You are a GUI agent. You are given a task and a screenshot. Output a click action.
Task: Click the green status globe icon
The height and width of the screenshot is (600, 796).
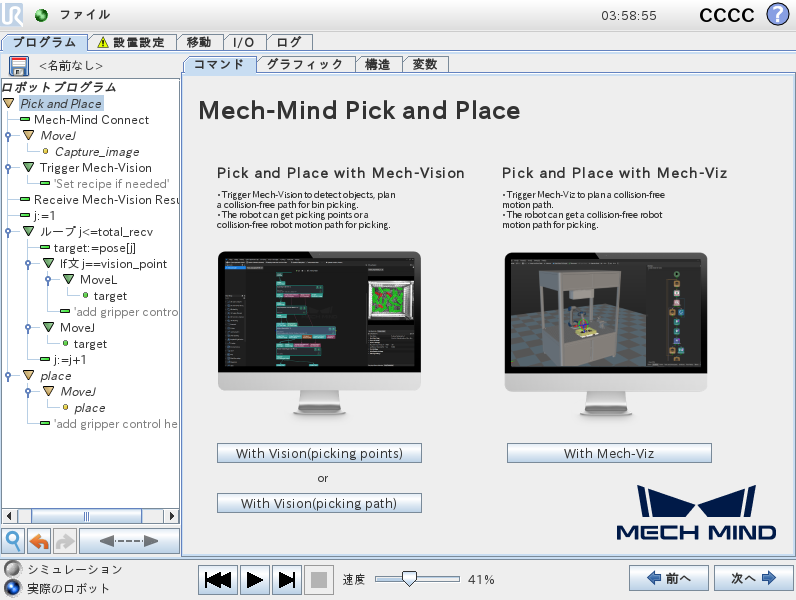41,15
